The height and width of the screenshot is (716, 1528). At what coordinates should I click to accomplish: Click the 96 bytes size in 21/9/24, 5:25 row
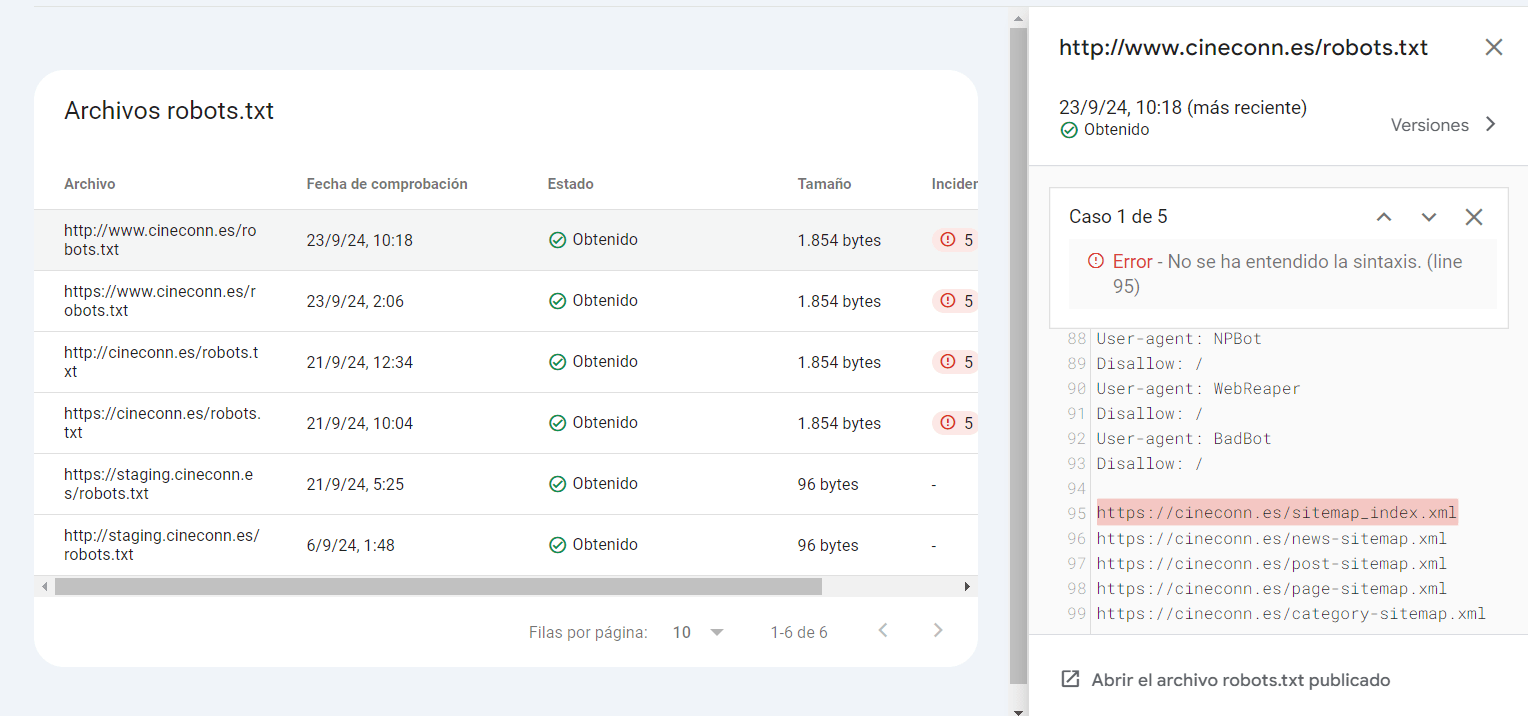click(x=828, y=484)
